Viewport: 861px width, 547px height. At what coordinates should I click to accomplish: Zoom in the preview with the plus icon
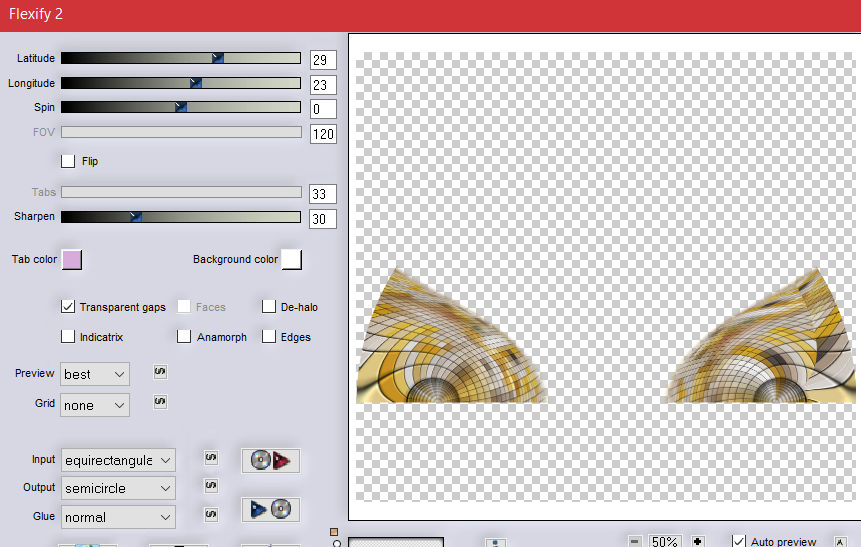(697, 542)
